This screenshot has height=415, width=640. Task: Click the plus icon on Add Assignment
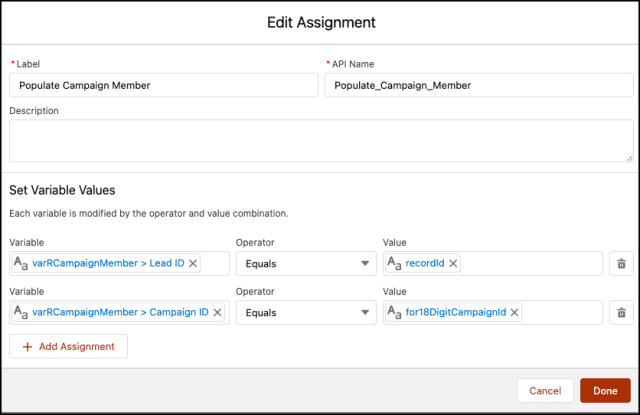(27, 347)
